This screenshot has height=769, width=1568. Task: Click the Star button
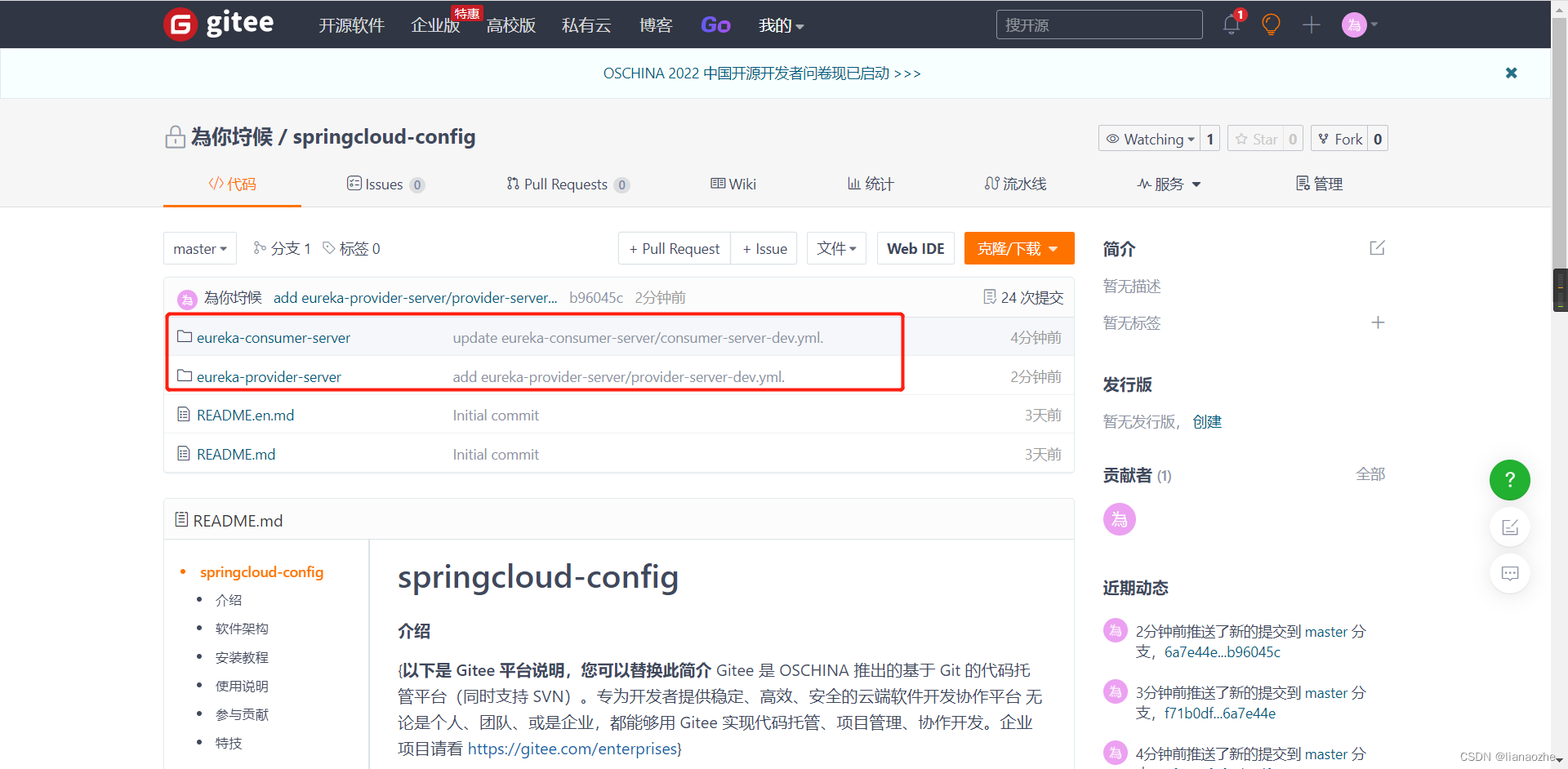point(1256,139)
